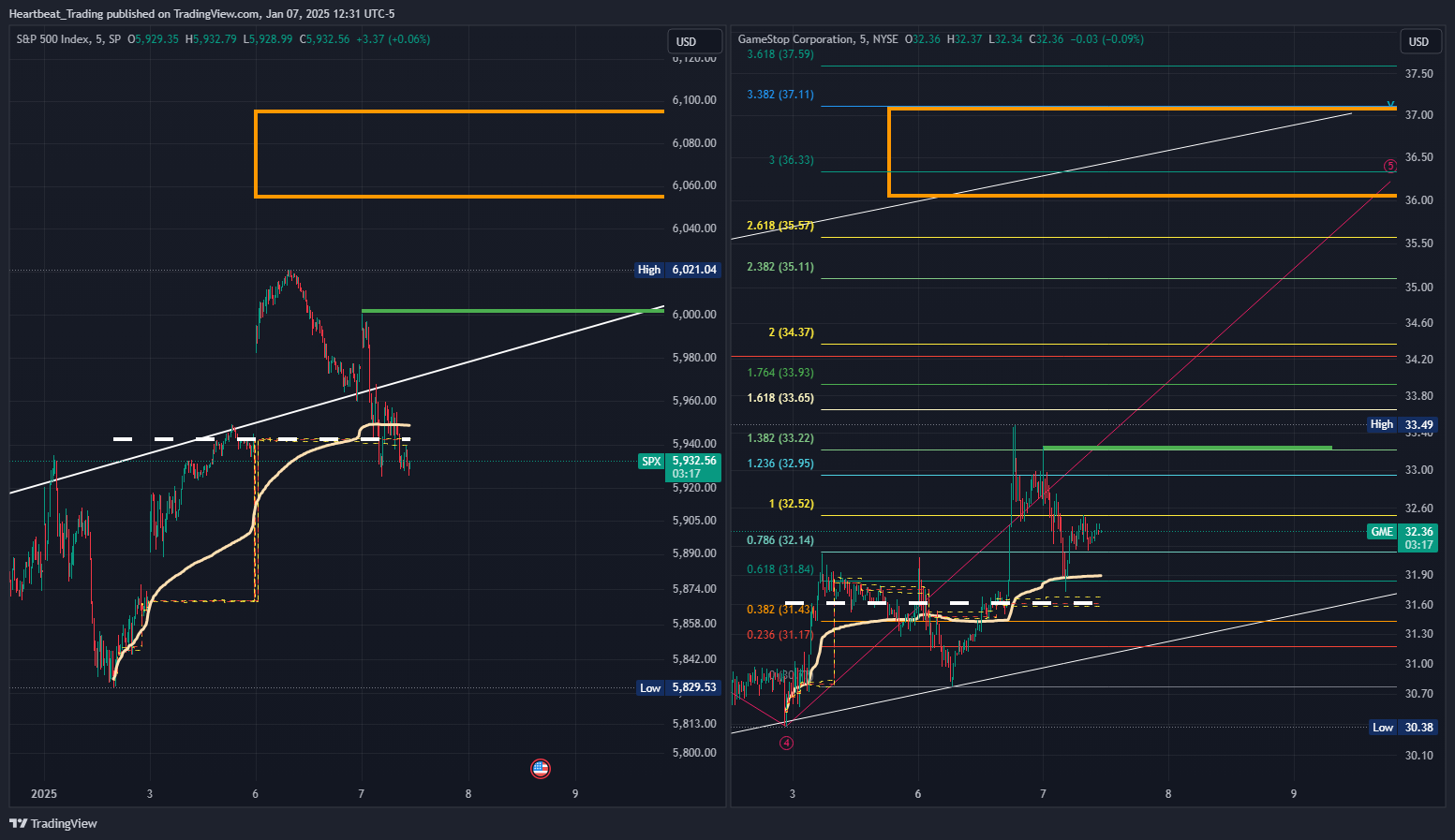The image size is (1455, 840).
Task: Select the 2 (34.37) Fibonacci label
Action: point(791,332)
